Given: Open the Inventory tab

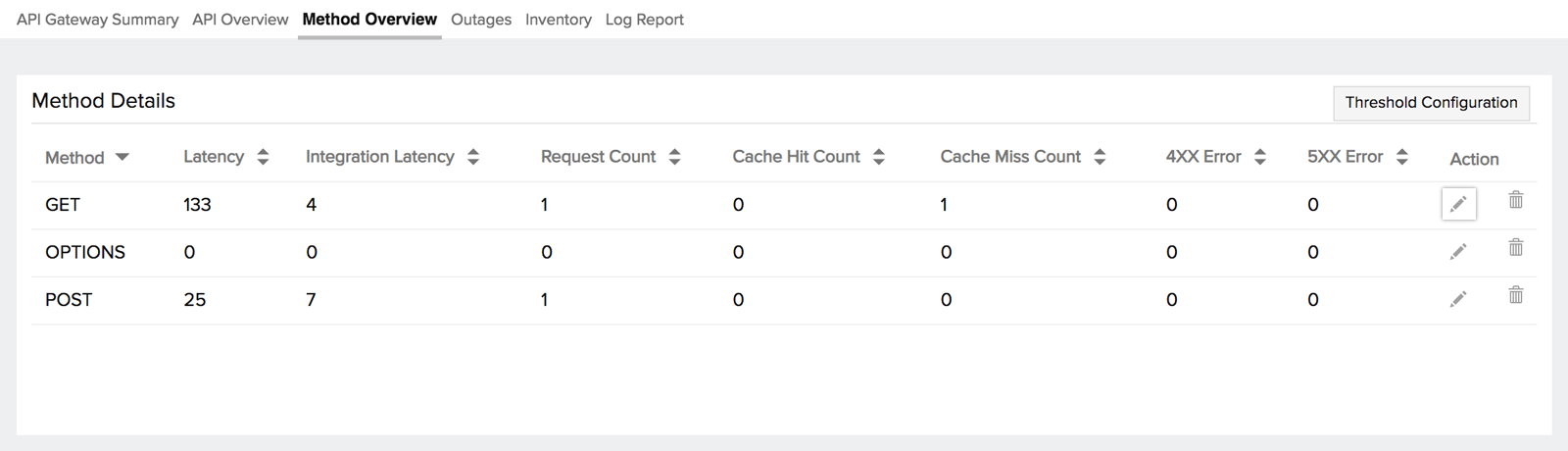Looking at the screenshot, I should tap(558, 20).
